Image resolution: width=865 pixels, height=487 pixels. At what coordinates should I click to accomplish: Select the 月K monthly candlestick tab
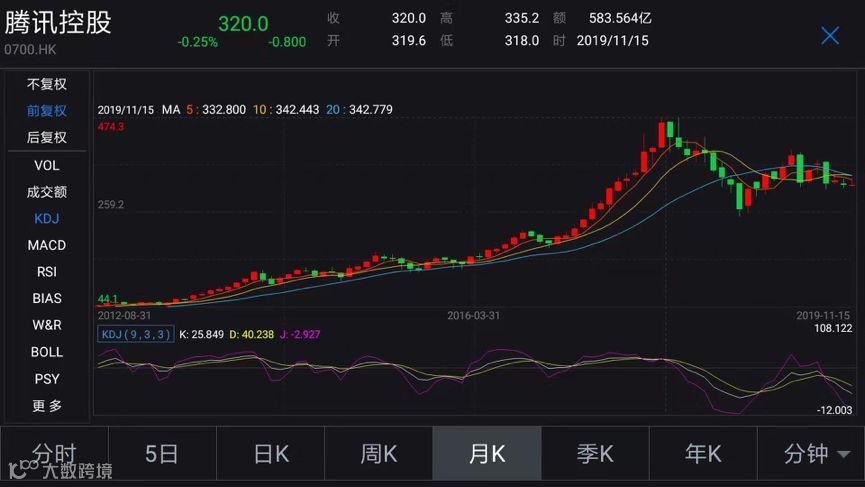tap(487, 454)
